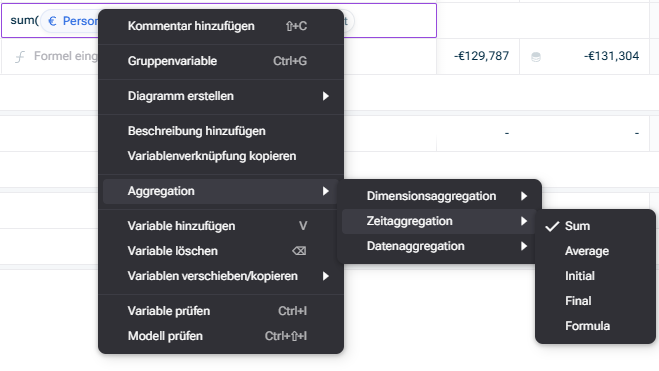Select 'Variable hinzufügen' menu entry

pyautogui.click(x=221, y=226)
